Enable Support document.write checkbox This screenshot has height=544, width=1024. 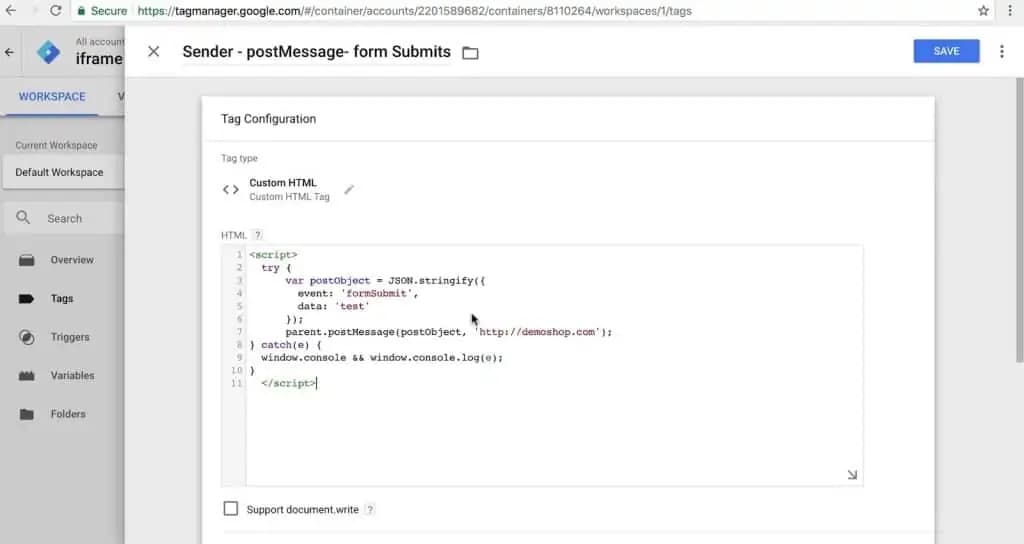[231, 509]
